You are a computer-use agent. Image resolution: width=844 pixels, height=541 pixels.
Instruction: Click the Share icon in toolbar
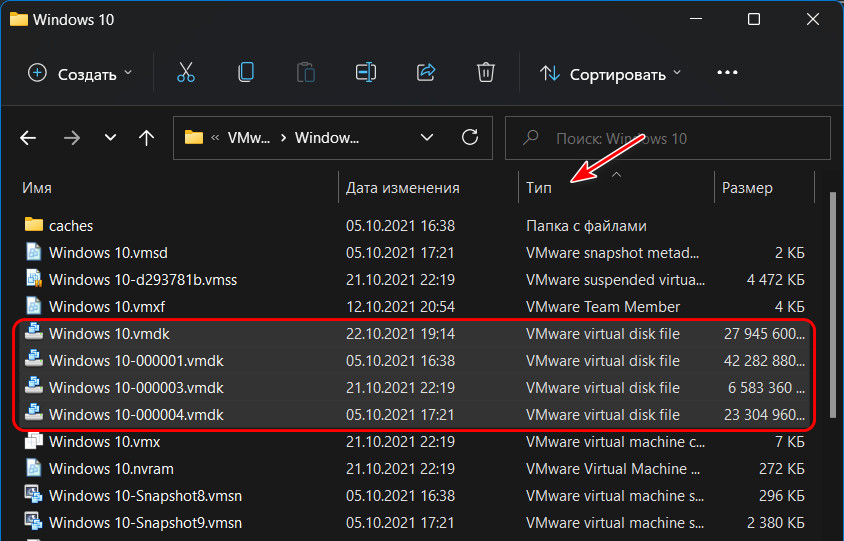(426, 73)
